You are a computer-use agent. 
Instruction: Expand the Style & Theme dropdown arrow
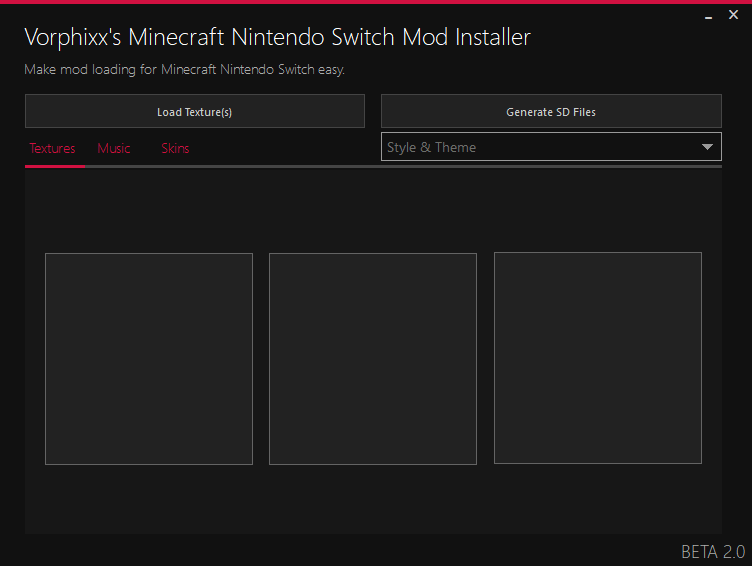tap(707, 147)
